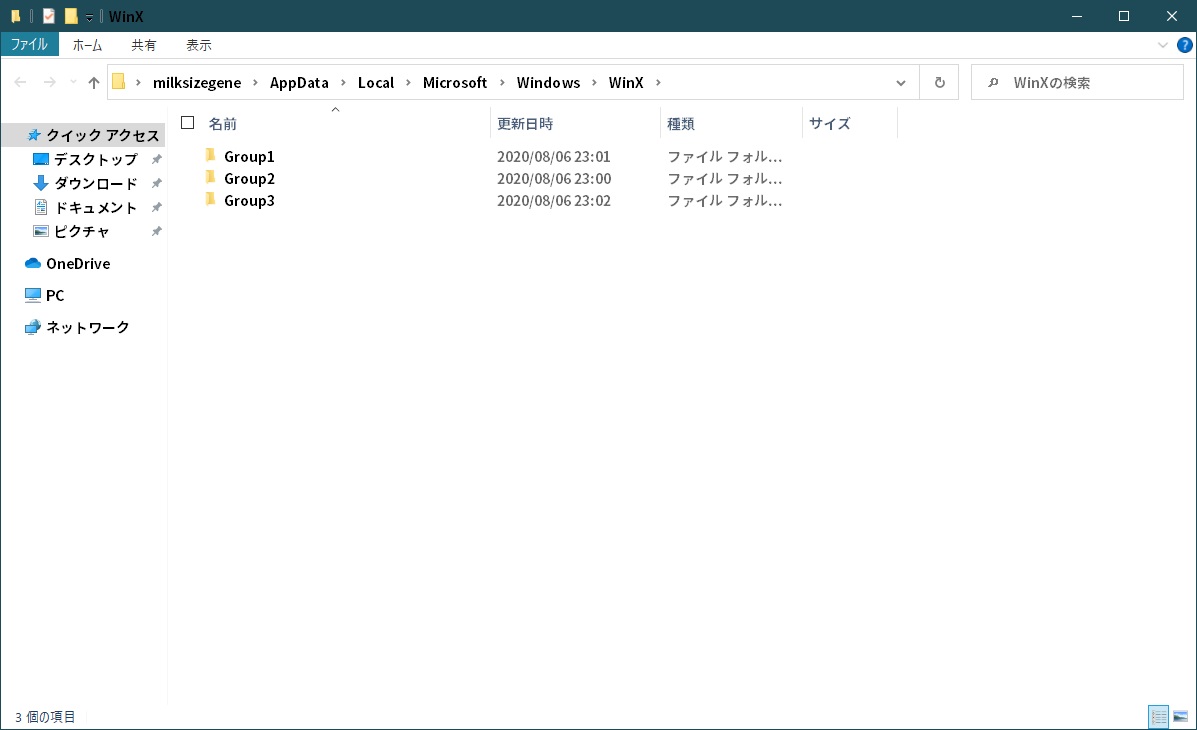Click the date 2020/08/06 23:01
Viewport: 1197px width, 730px height.
(554, 157)
